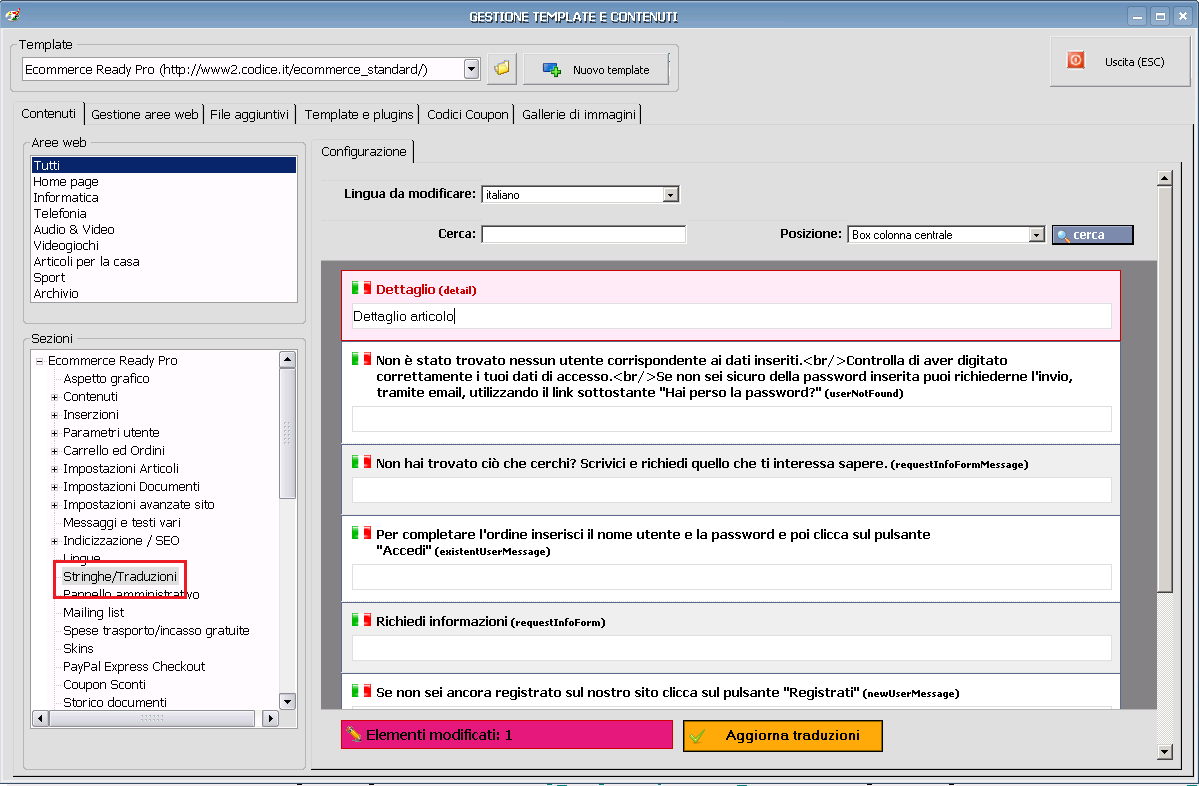The width and height of the screenshot is (1199, 786).
Task: Select Mailing list section
Action: (x=93, y=612)
